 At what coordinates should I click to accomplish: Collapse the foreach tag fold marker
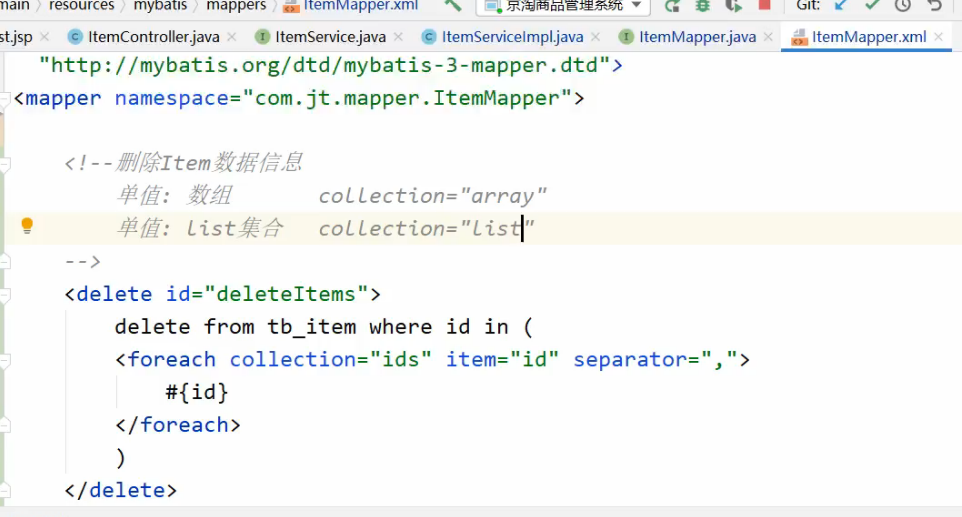(5, 360)
